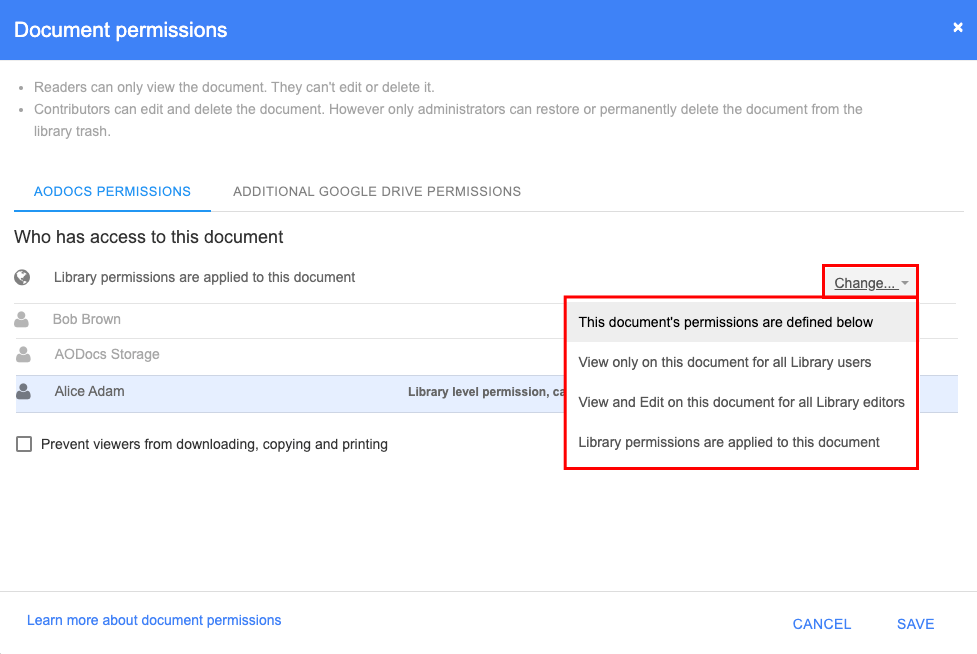977x654 pixels.
Task: Click the user icon next to AODocs Storage
Action: pos(24,354)
